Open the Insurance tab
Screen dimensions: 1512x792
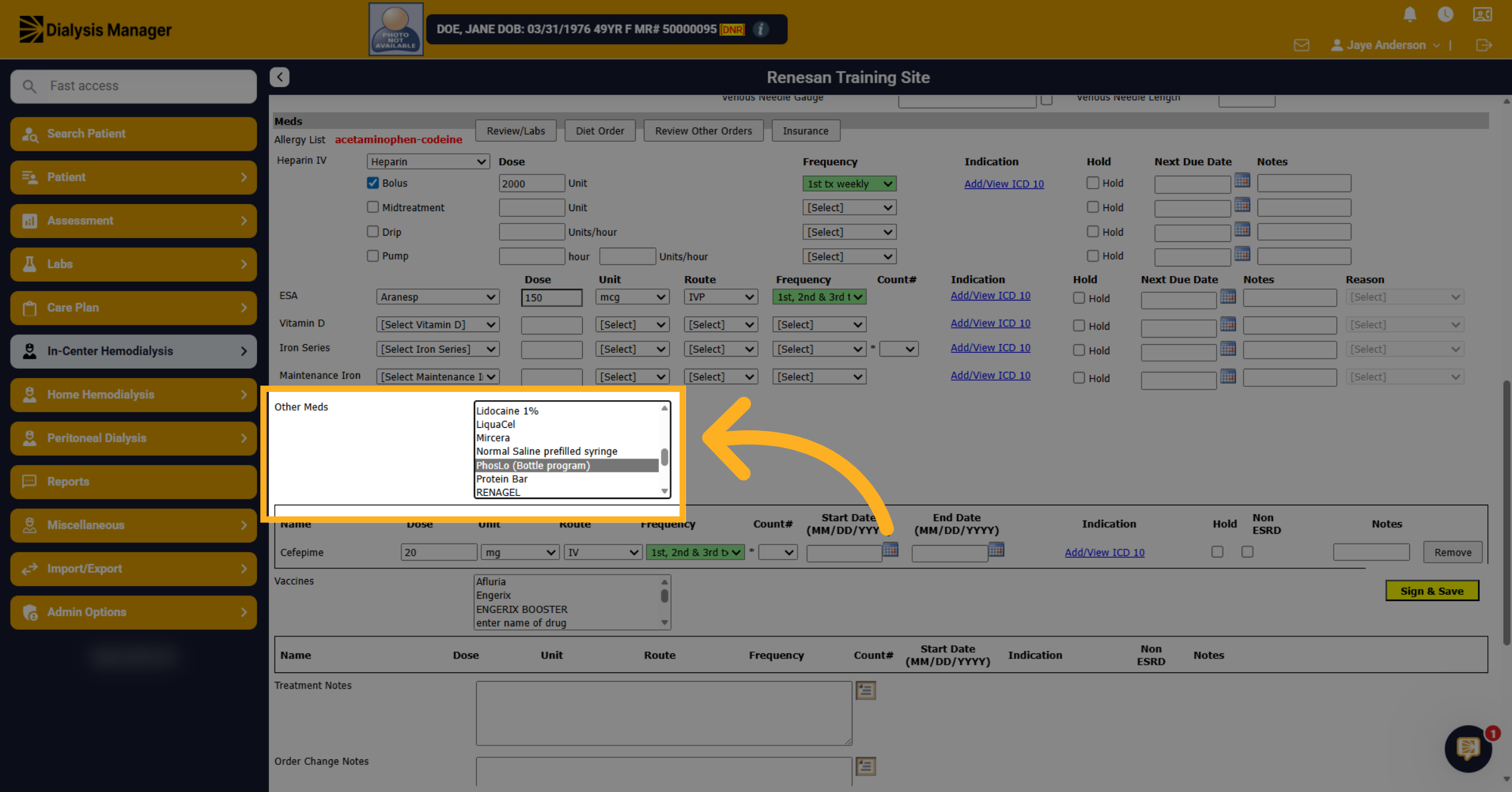point(806,131)
